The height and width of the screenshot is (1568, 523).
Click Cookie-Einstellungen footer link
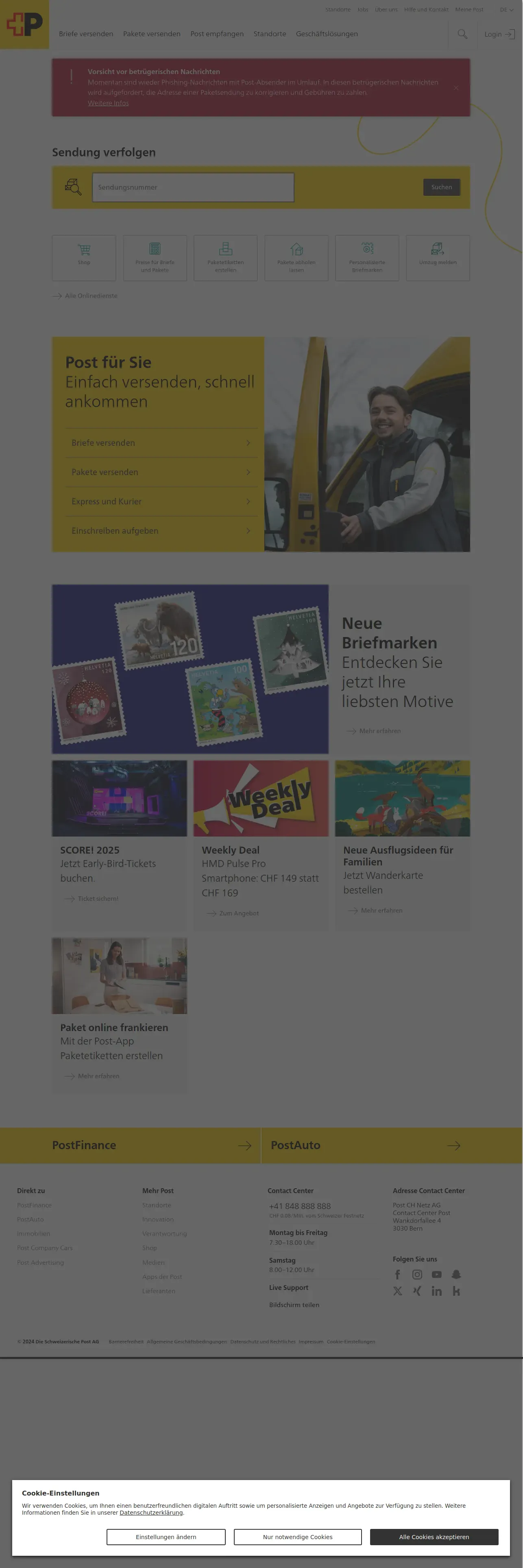click(x=351, y=1342)
